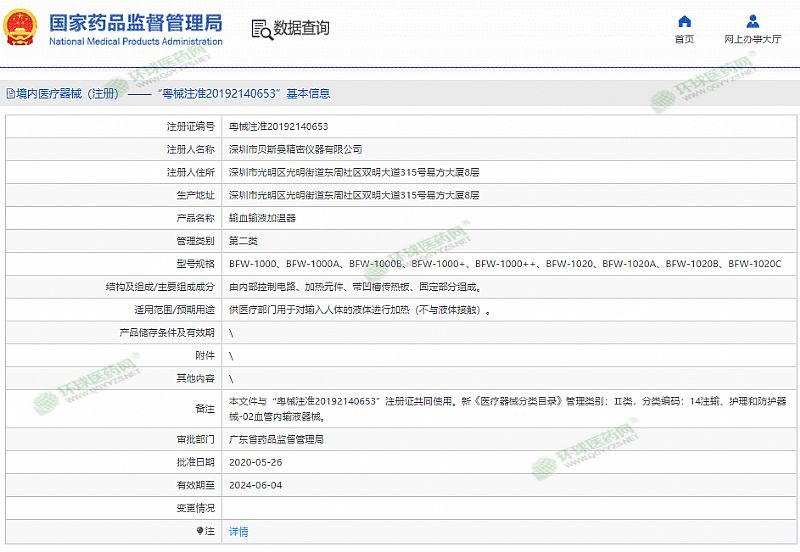Screen dimensions: 800x552
Task: Click the 网上办事大厅 person icon
Action: click(x=753, y=21)
